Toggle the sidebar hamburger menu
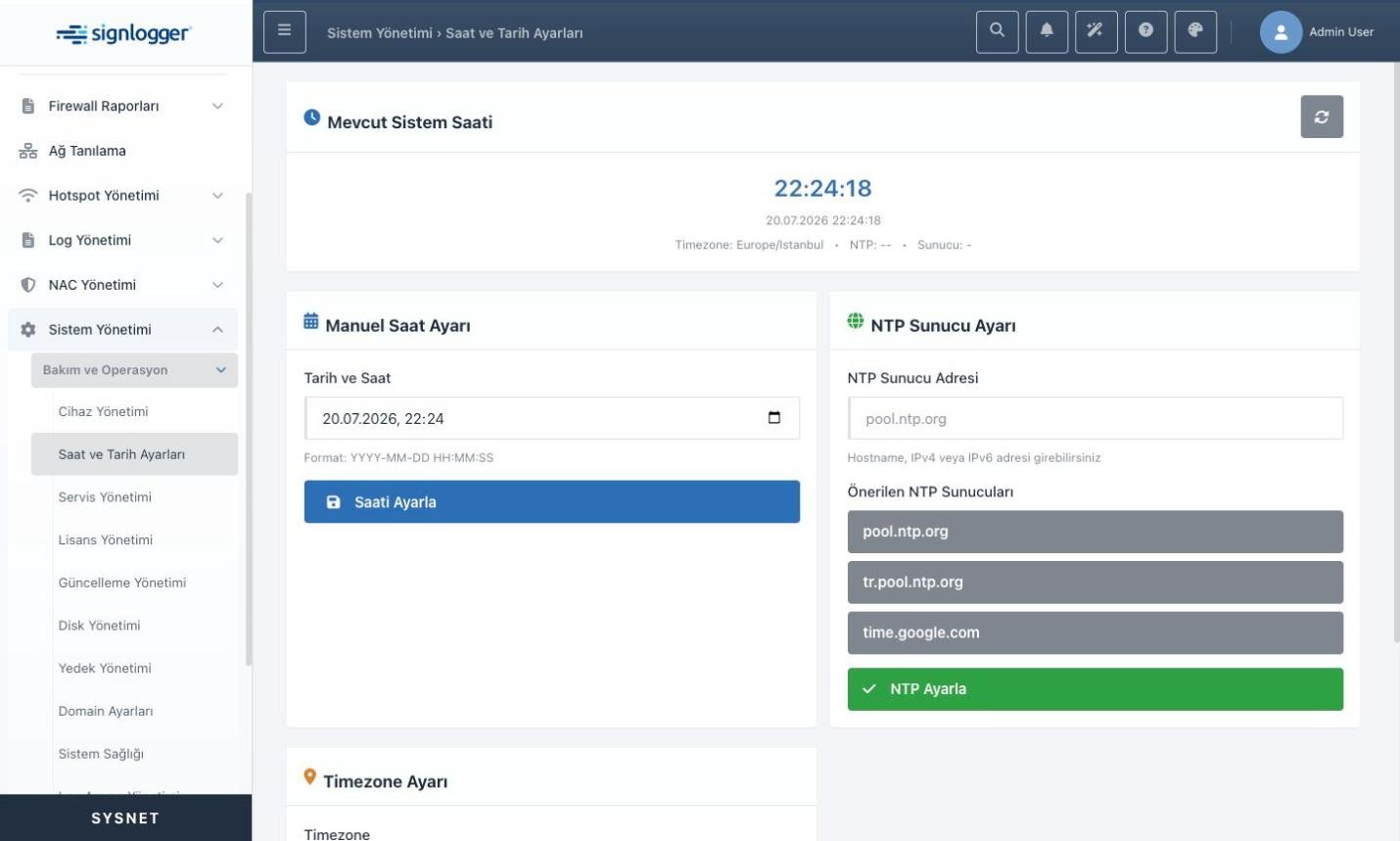 [x=285, y=31]
